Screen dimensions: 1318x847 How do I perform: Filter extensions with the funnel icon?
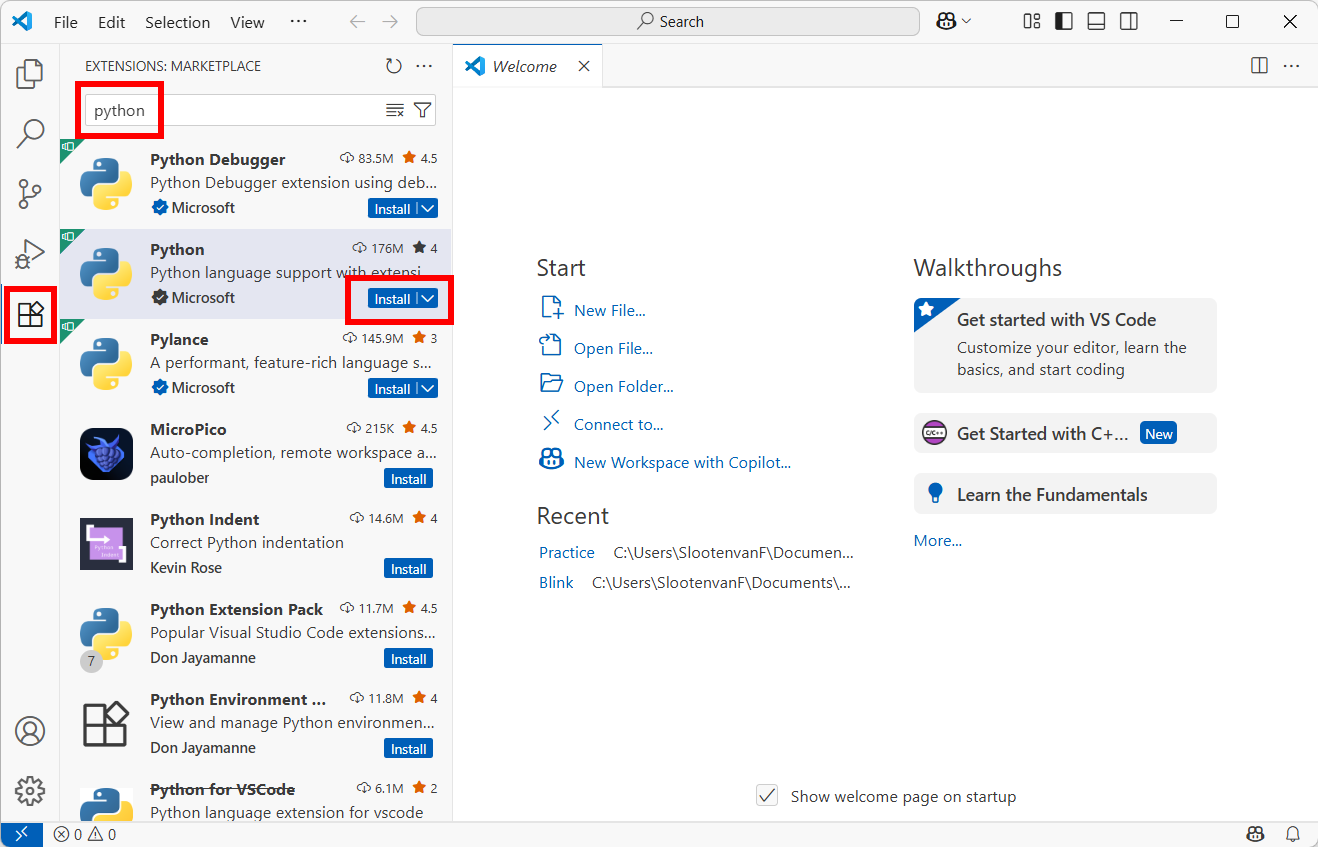click(x=423, y=110)
